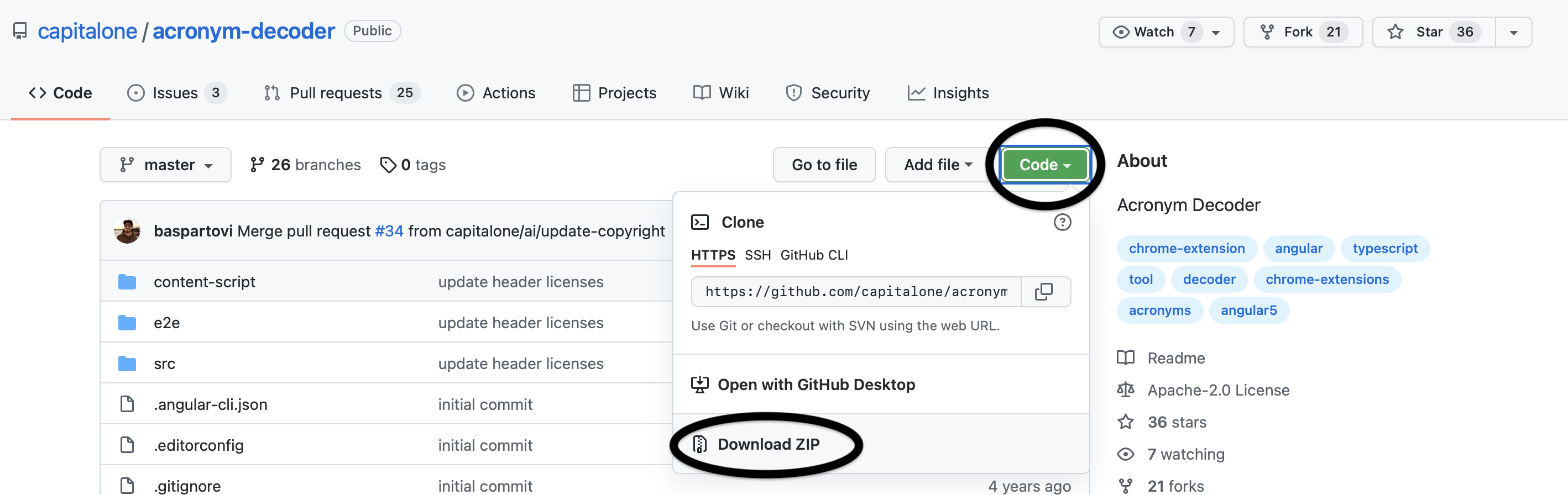This screenshot has height=495, width=1568.
Task: Open the .gitignore file
Action: (x=187, y=486)
